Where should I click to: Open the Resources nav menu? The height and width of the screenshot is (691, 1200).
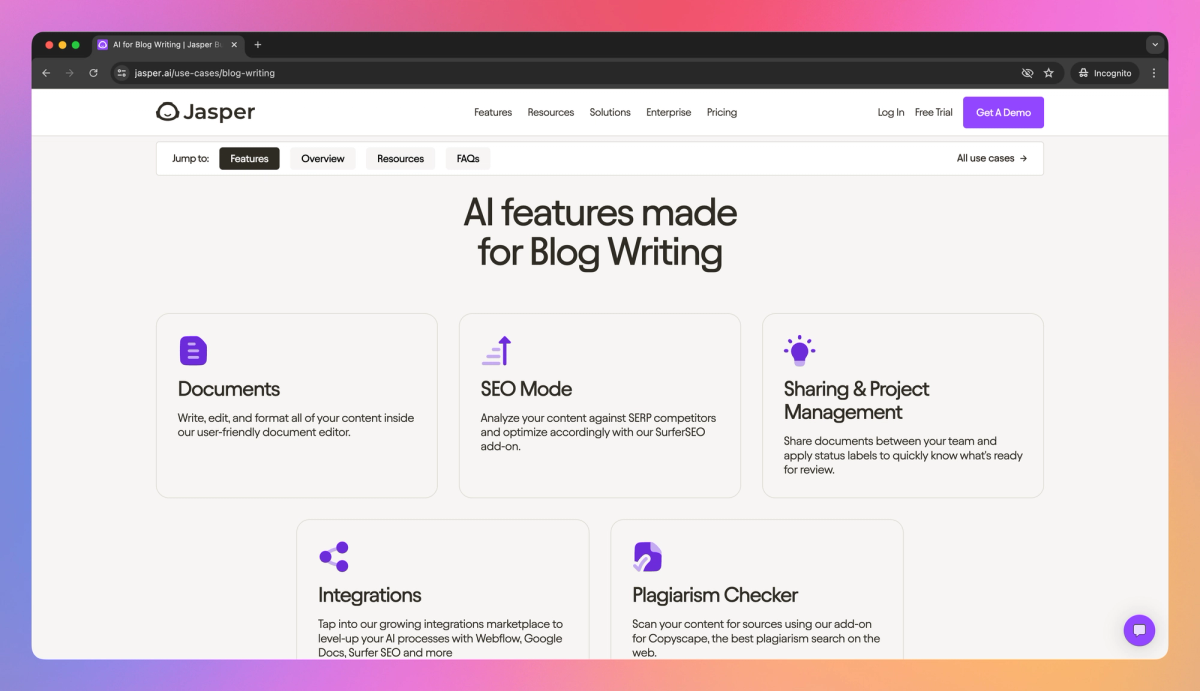coord(551,113)
